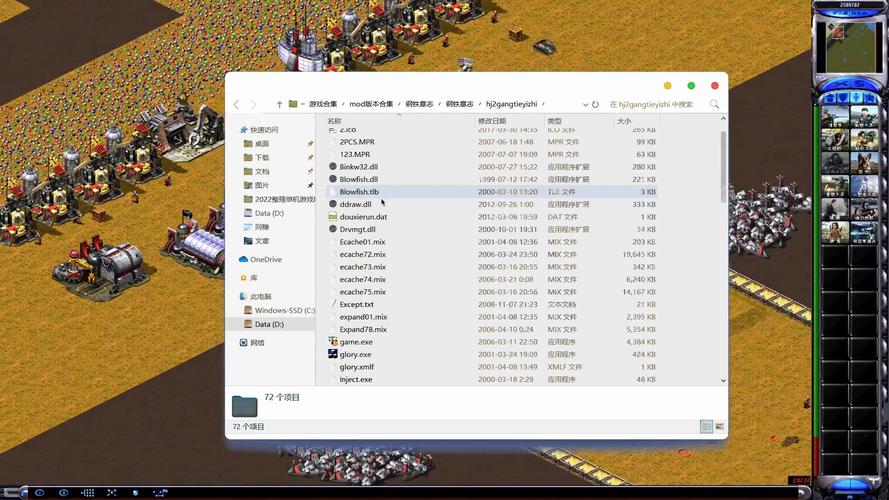Screen dimensions: 889x500
Task: Click the radar minimap in game sidebar
Action: click(848, 47)
